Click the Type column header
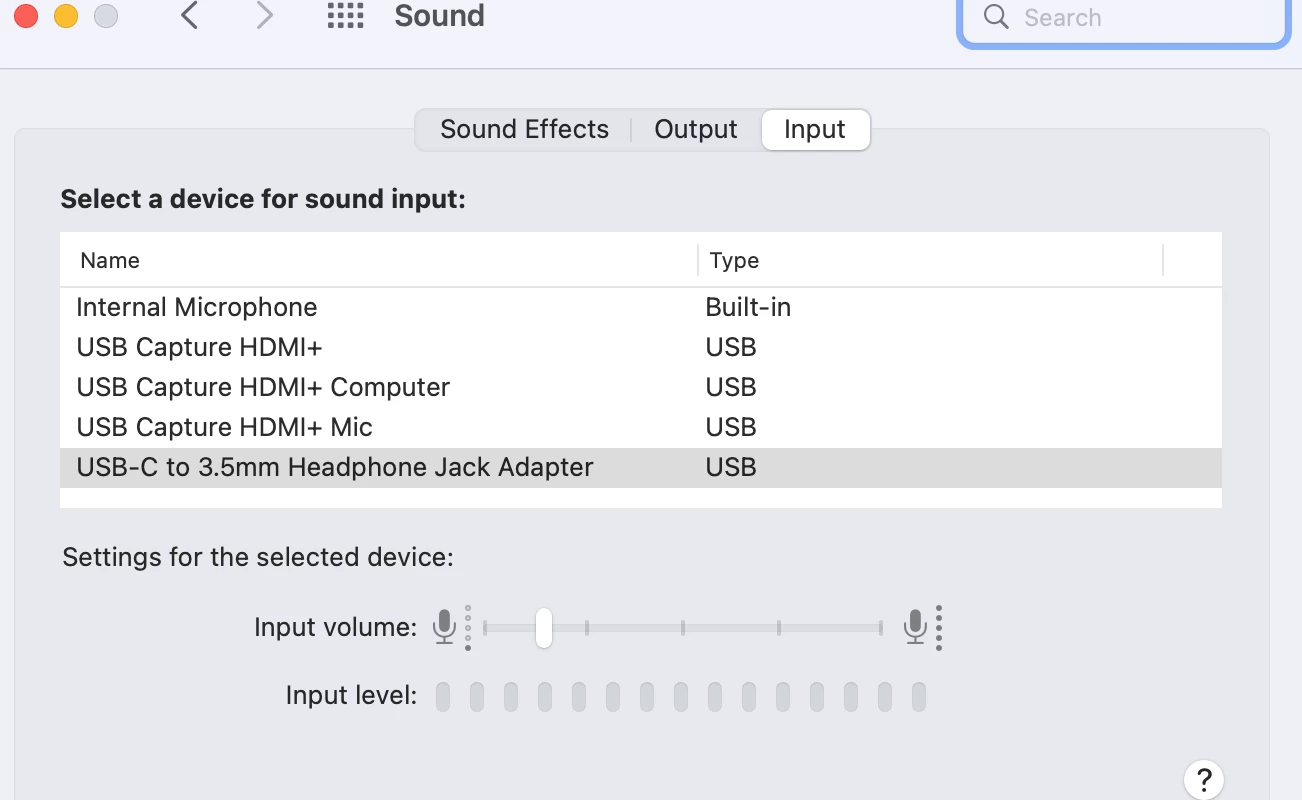The height and width of the screenshot is (800, 1302). (x=734, y=261)
